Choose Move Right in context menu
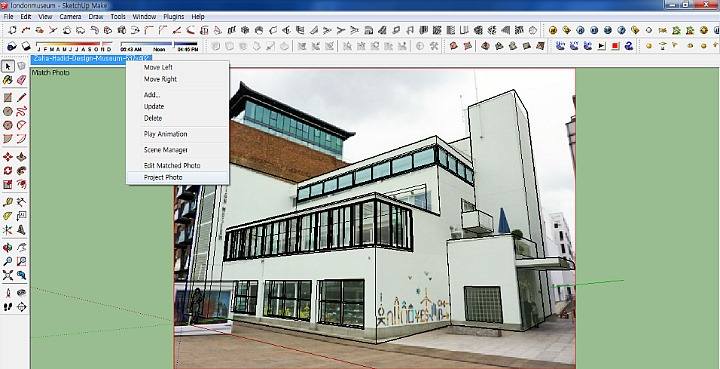The image size is (720, 369). pyautogui.click(x=177, y=79)
